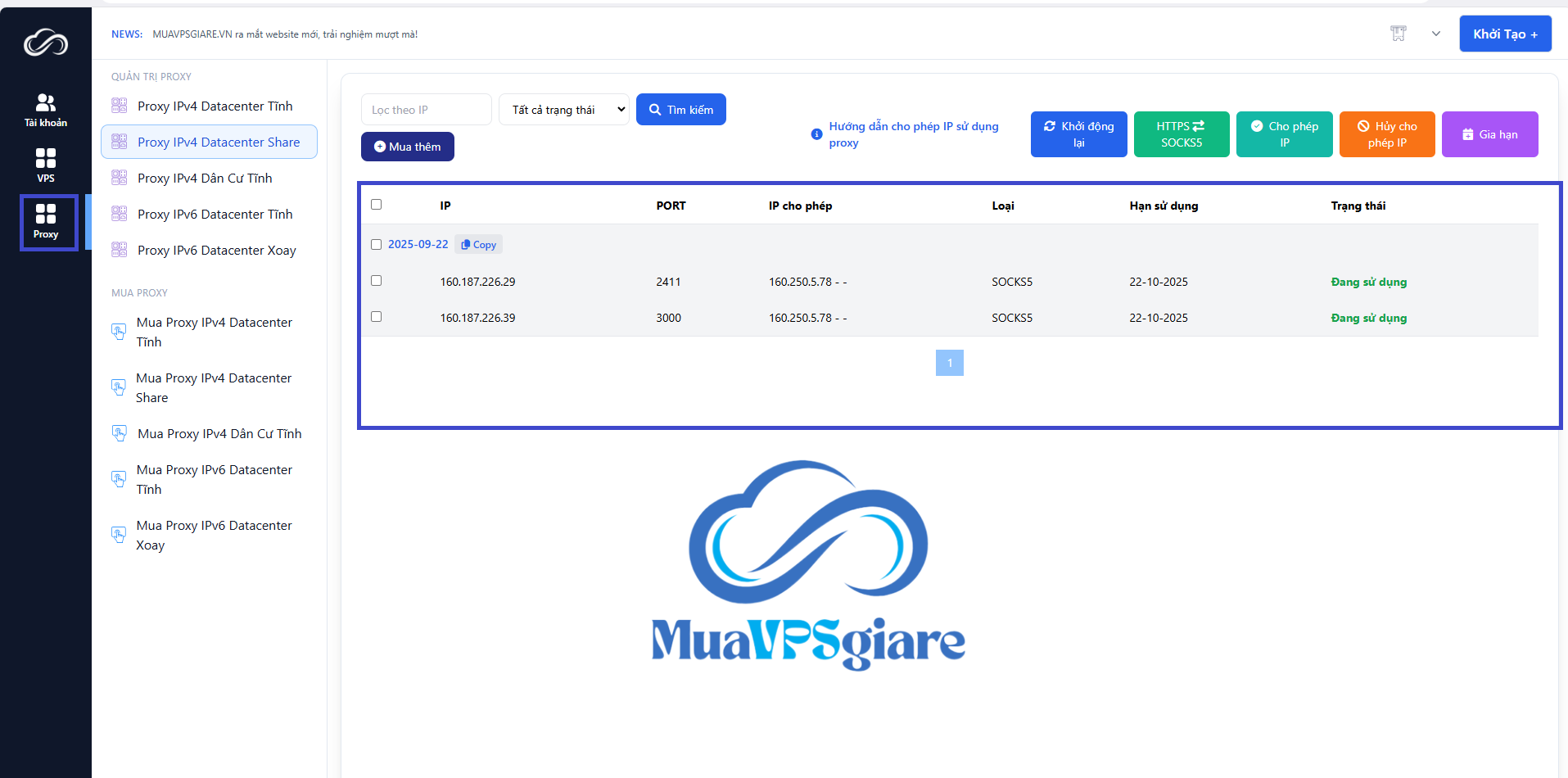Click the Tìm kiếm search button

pyautogui.click(x=681, y=110)
